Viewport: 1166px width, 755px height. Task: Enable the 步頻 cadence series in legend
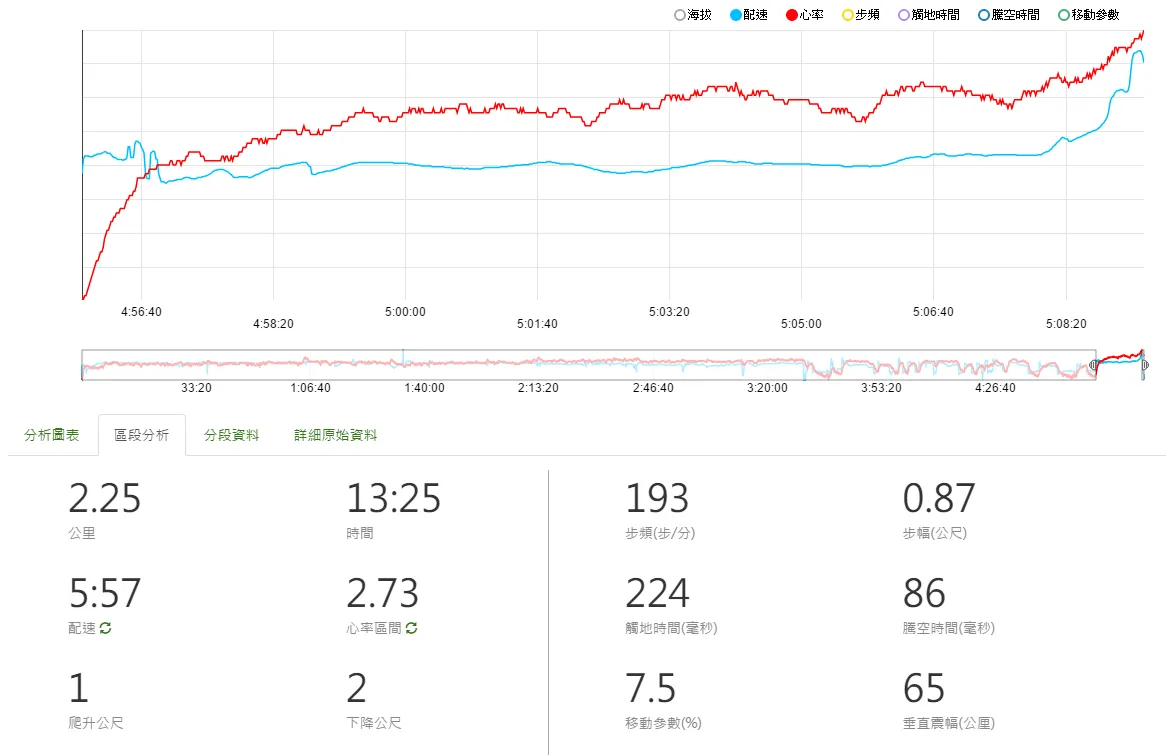tap(860, 15)
